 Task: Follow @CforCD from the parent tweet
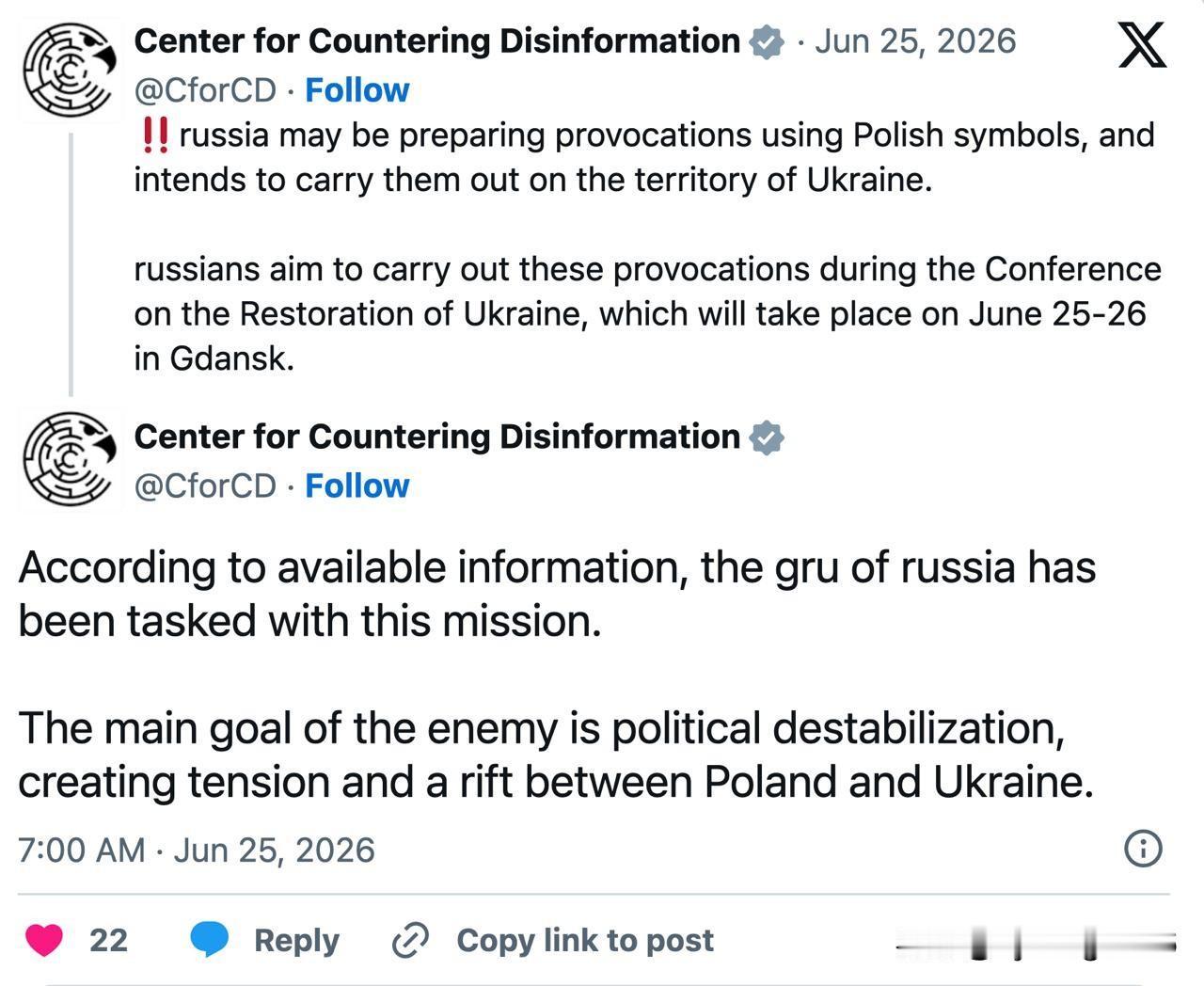tap(357, 90)
